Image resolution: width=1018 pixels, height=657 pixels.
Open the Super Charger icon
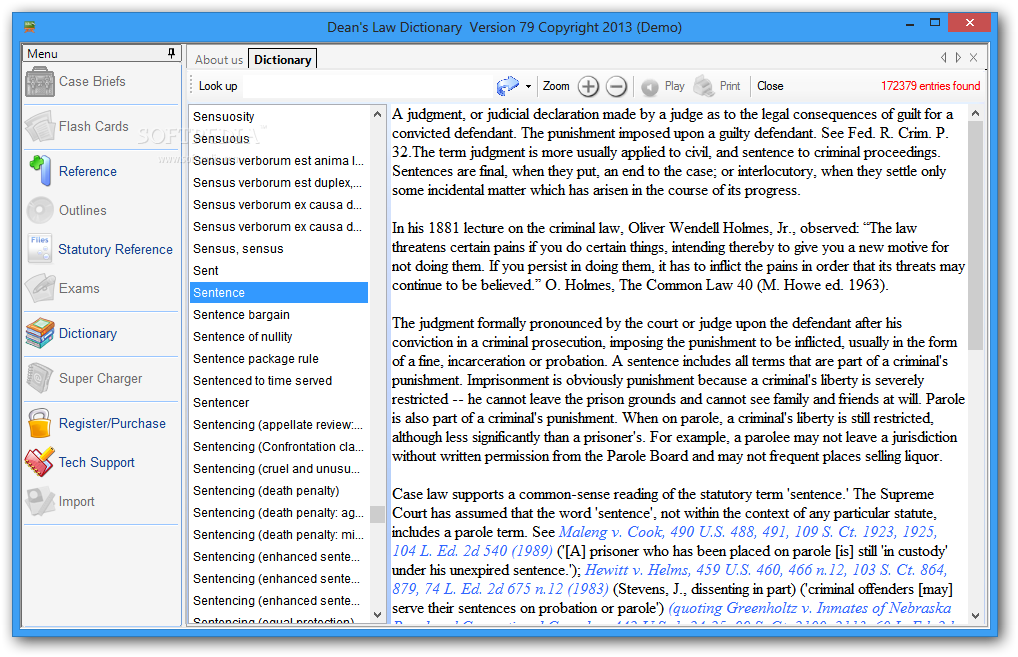coord(40,378)
